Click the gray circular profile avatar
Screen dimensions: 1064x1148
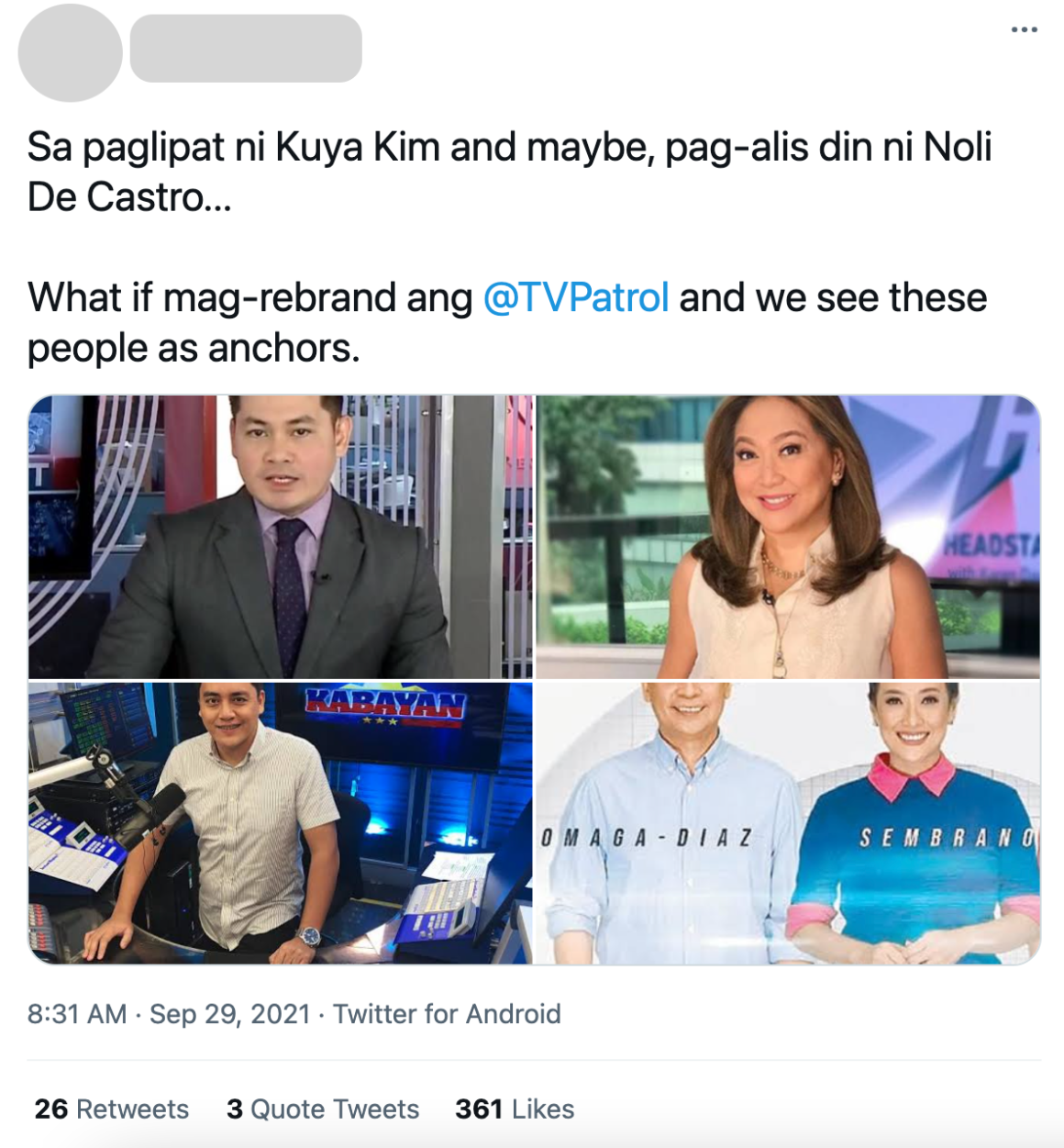(70, 52)
